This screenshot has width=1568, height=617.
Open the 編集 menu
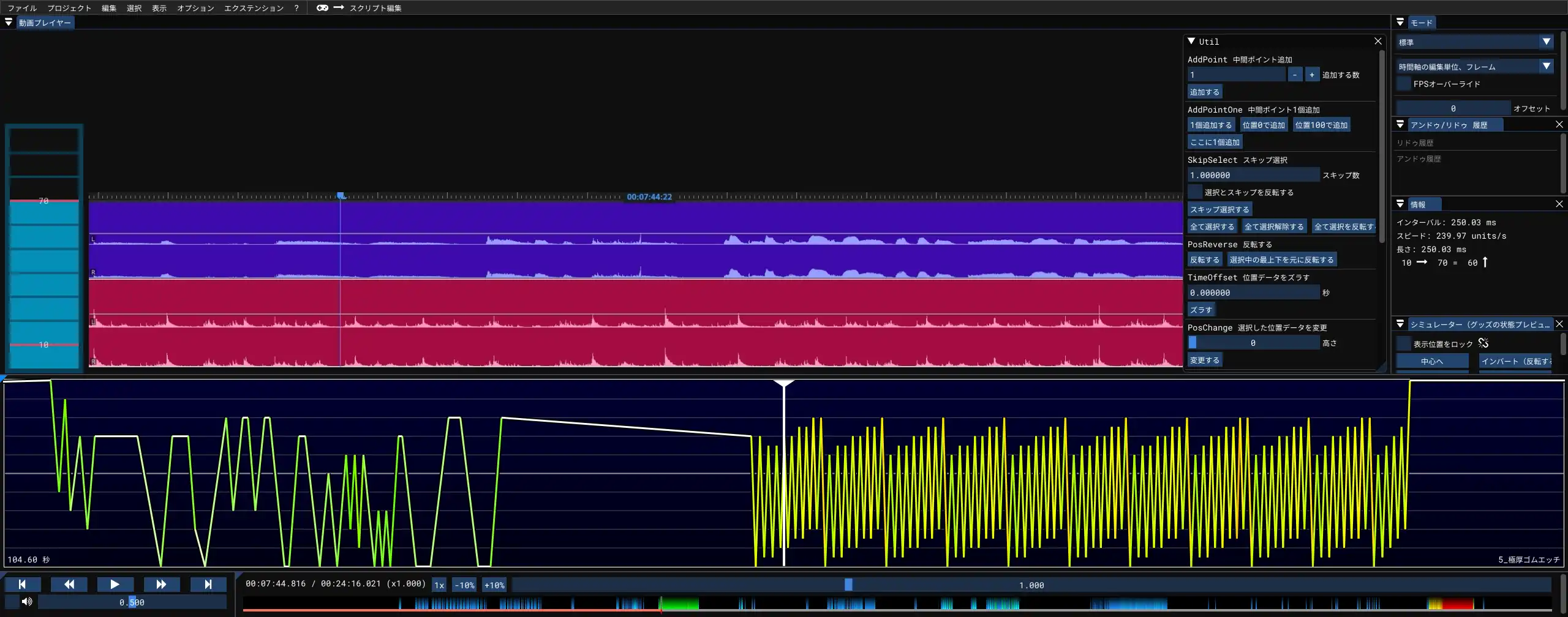coord(109,8)
